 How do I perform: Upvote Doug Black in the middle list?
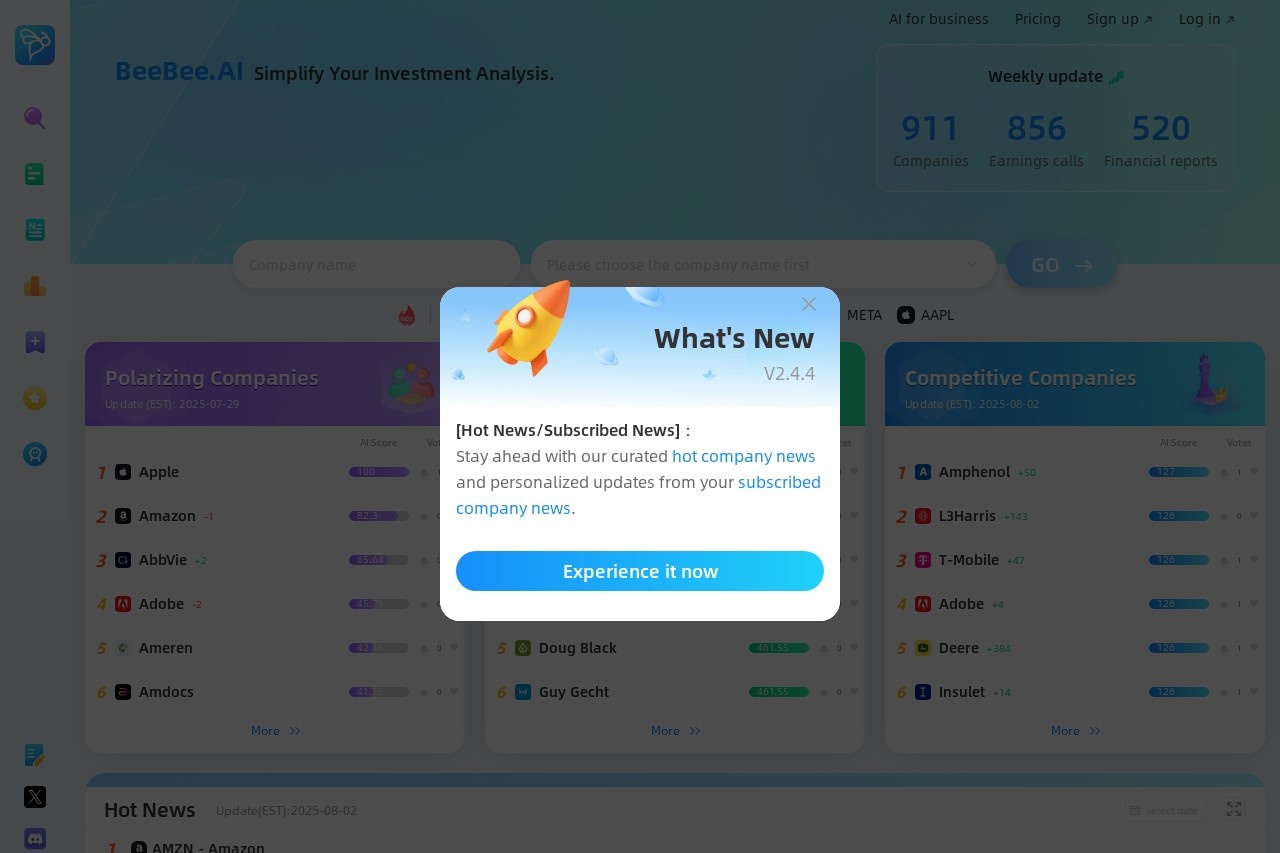pyautogui.click(x=824, y=648)
